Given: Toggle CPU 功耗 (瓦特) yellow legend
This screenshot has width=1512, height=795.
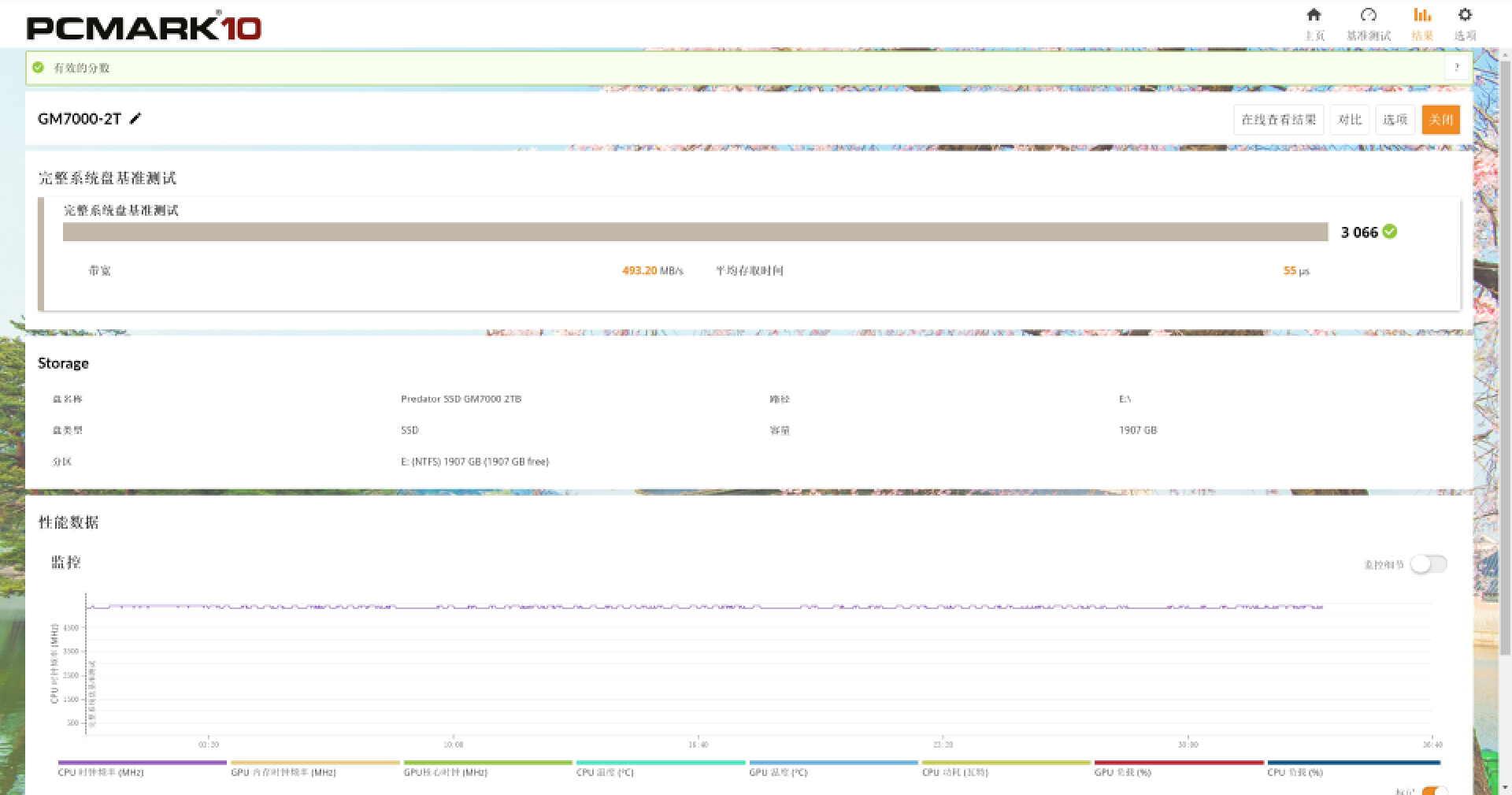Looking at the screenshot, I should 1006,767.
